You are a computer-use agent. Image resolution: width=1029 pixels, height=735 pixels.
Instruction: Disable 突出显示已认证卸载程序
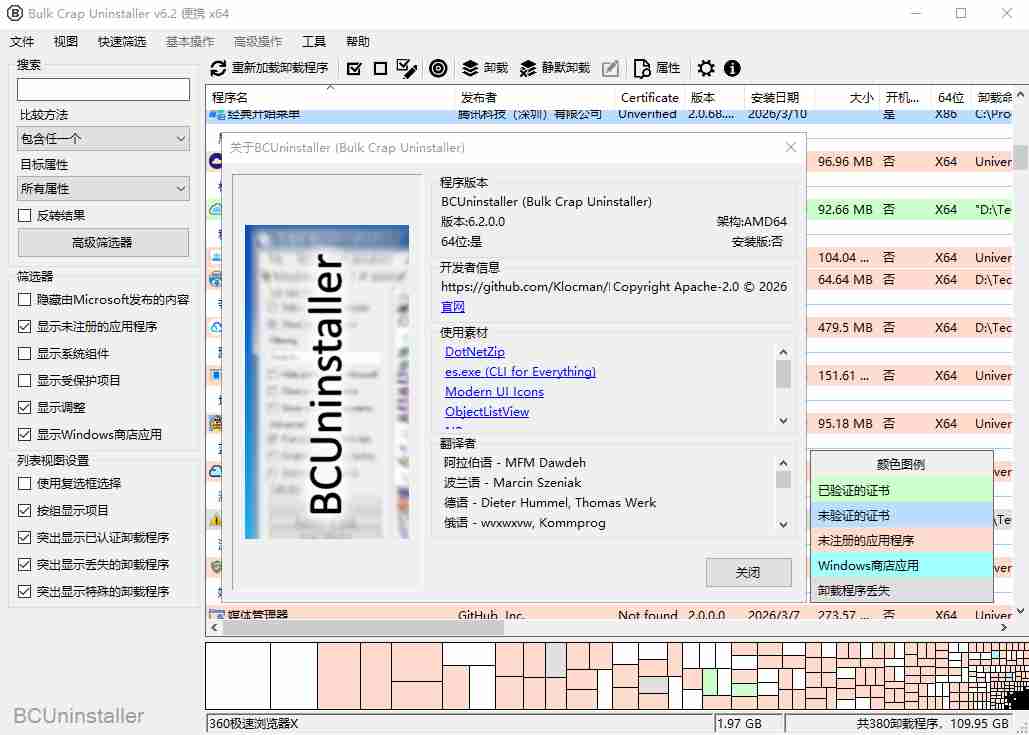pyautogui.click(x=25, y=537)
